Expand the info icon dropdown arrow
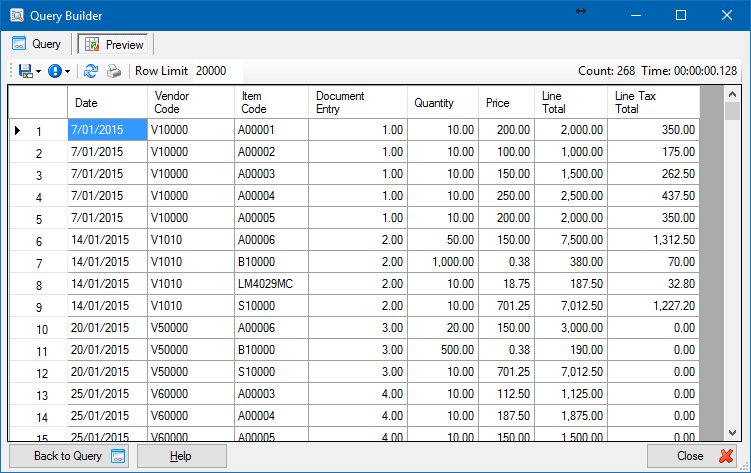The width and height of the screenshot is (751, 473). pos(68,71)
